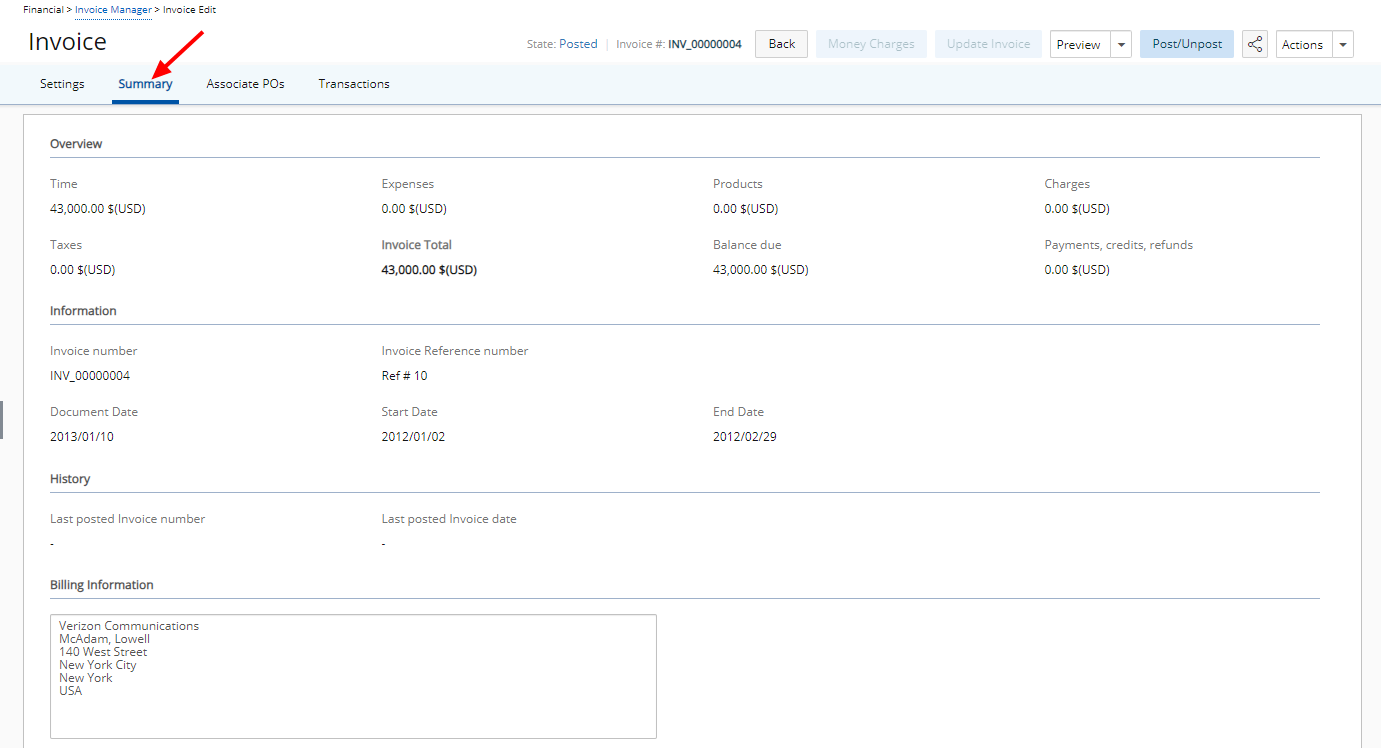The image size is (1381, 748).
Task: Click the Information section heading
Action: 83,311
